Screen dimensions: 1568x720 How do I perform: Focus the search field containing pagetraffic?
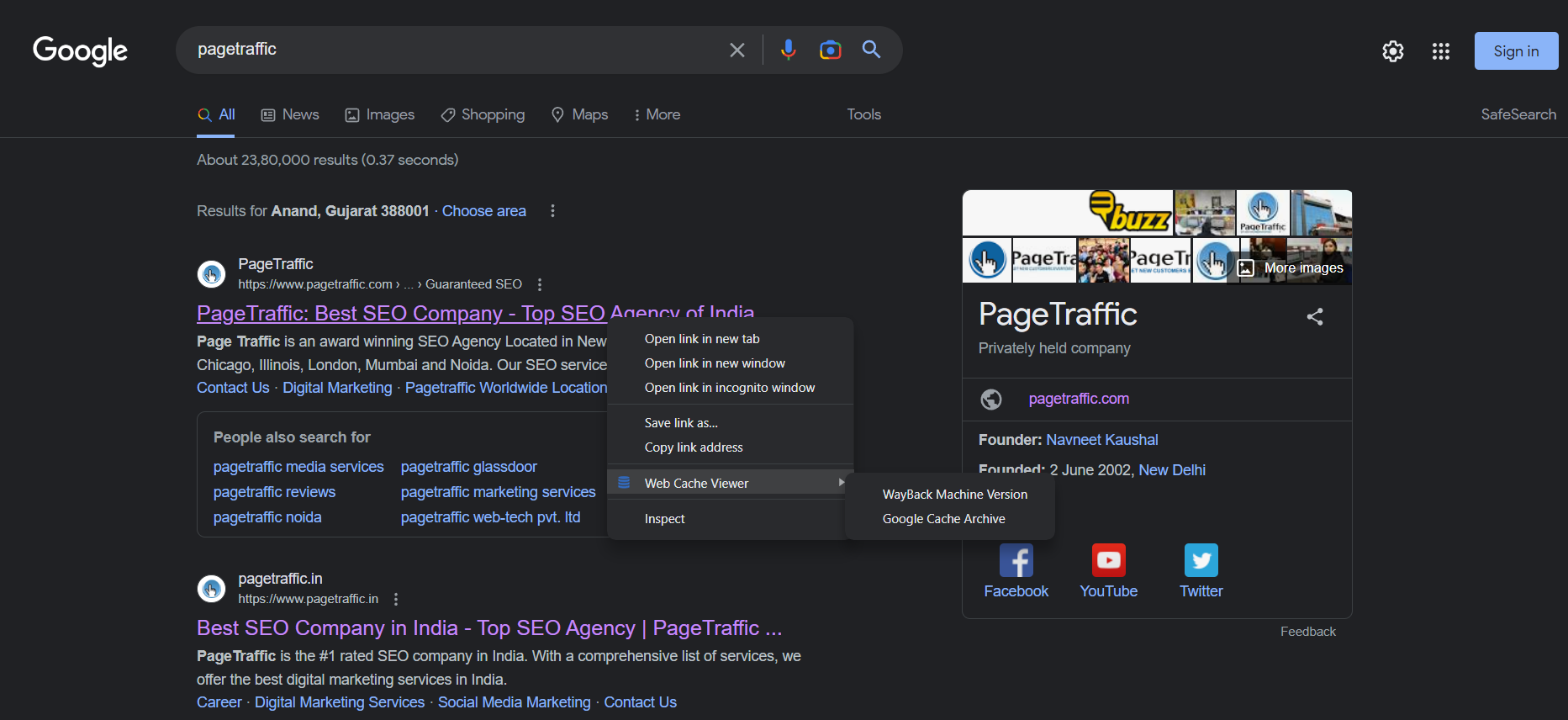click(454, 50)
